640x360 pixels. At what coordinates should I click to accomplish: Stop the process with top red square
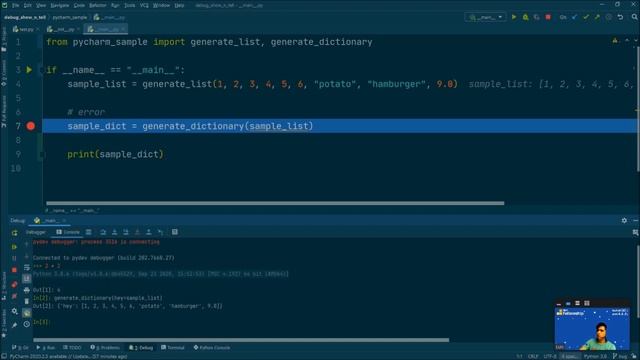[x=548, y=17]
